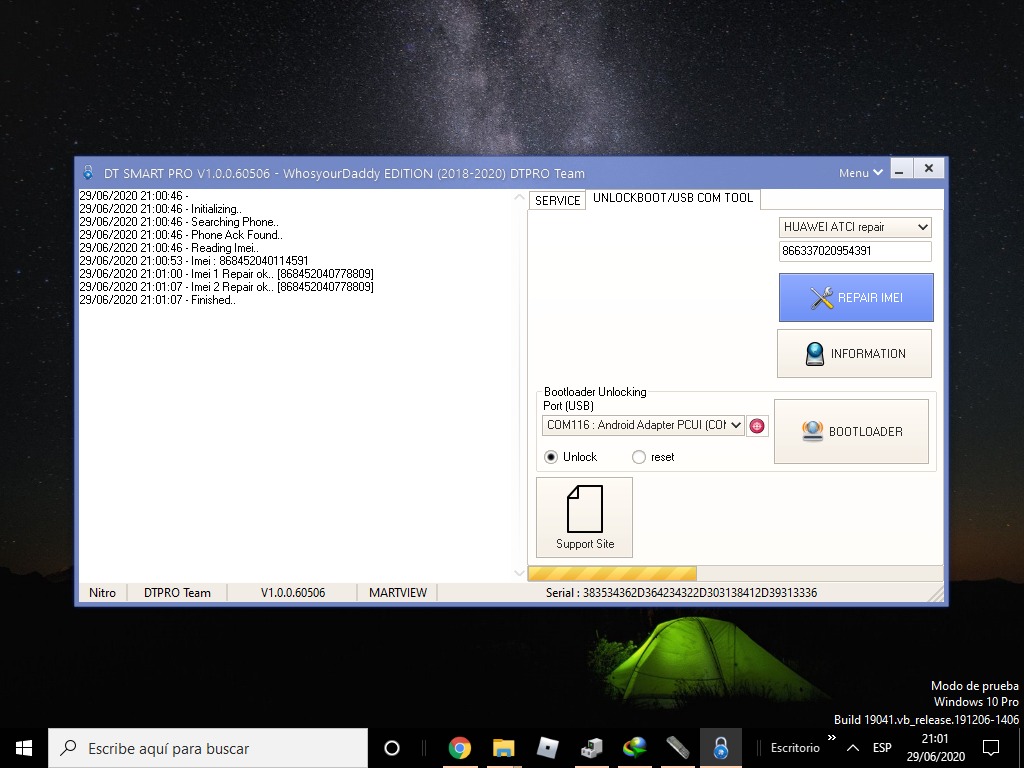
Task: Show hidden system tray icons
Action: coord(853,748)
